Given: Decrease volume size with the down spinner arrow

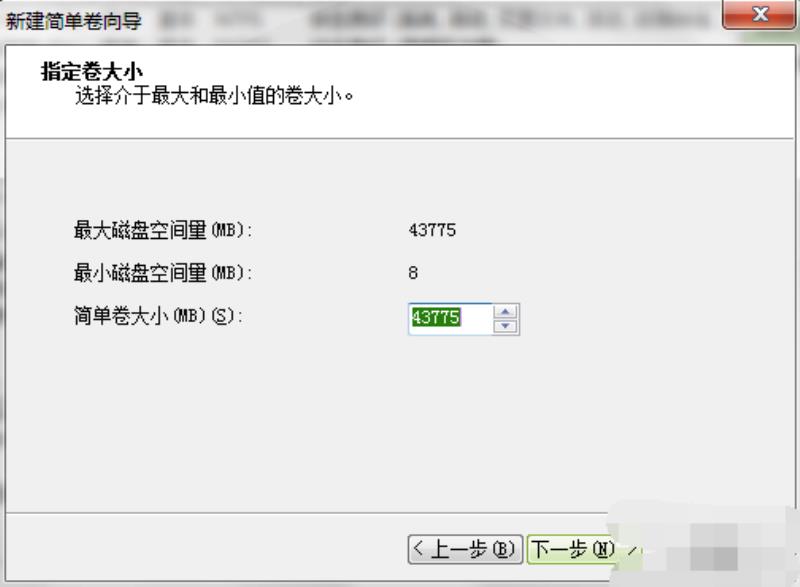Looking at the screenshot, I should click(x=505, y=326).
